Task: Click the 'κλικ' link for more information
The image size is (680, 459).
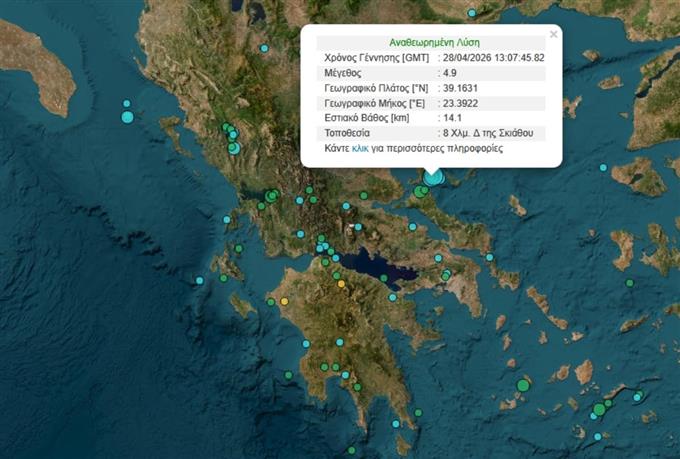Action: coord(361,148)
